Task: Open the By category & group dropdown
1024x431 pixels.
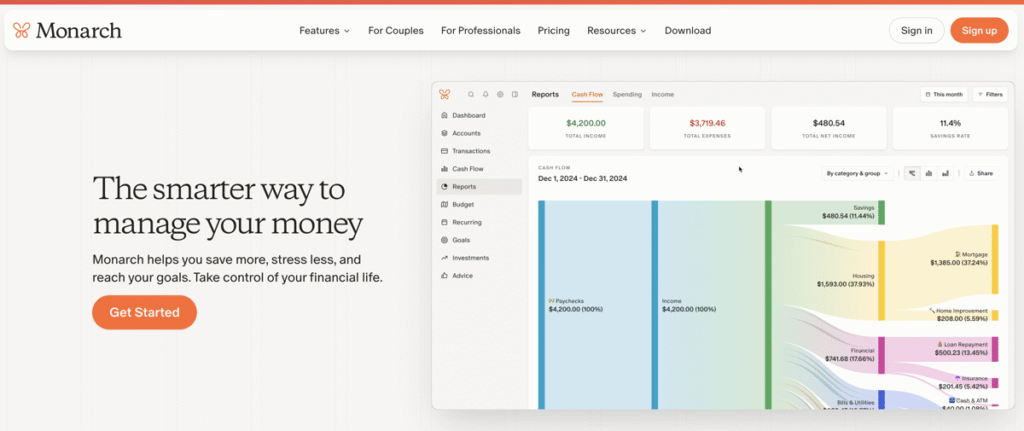Action: [x=857, y=174]
